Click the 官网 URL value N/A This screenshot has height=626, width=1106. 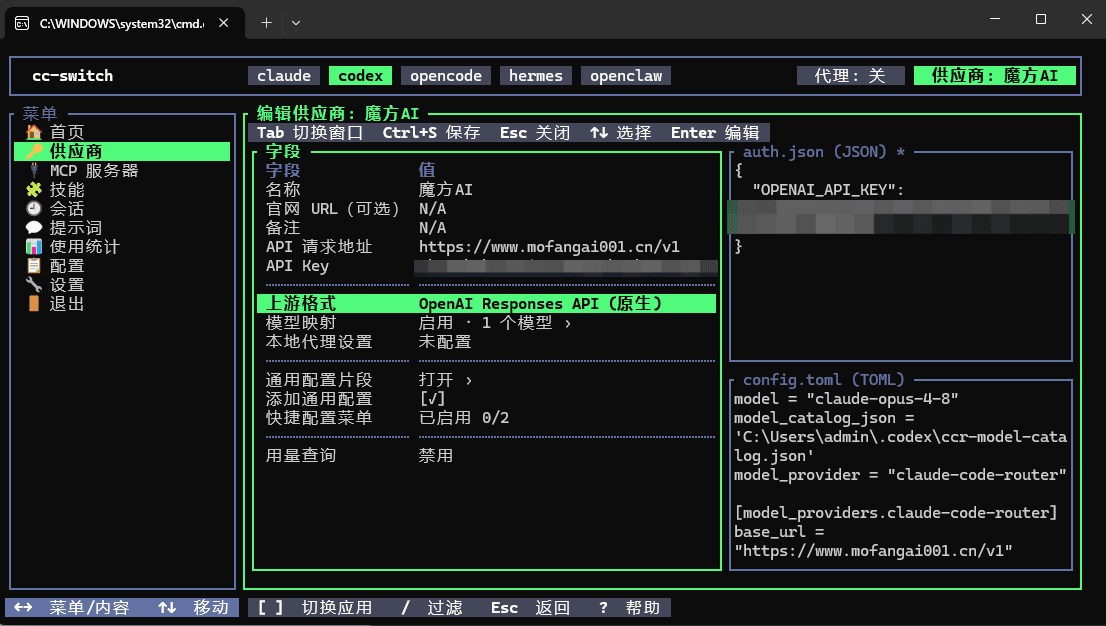(432, 208)
